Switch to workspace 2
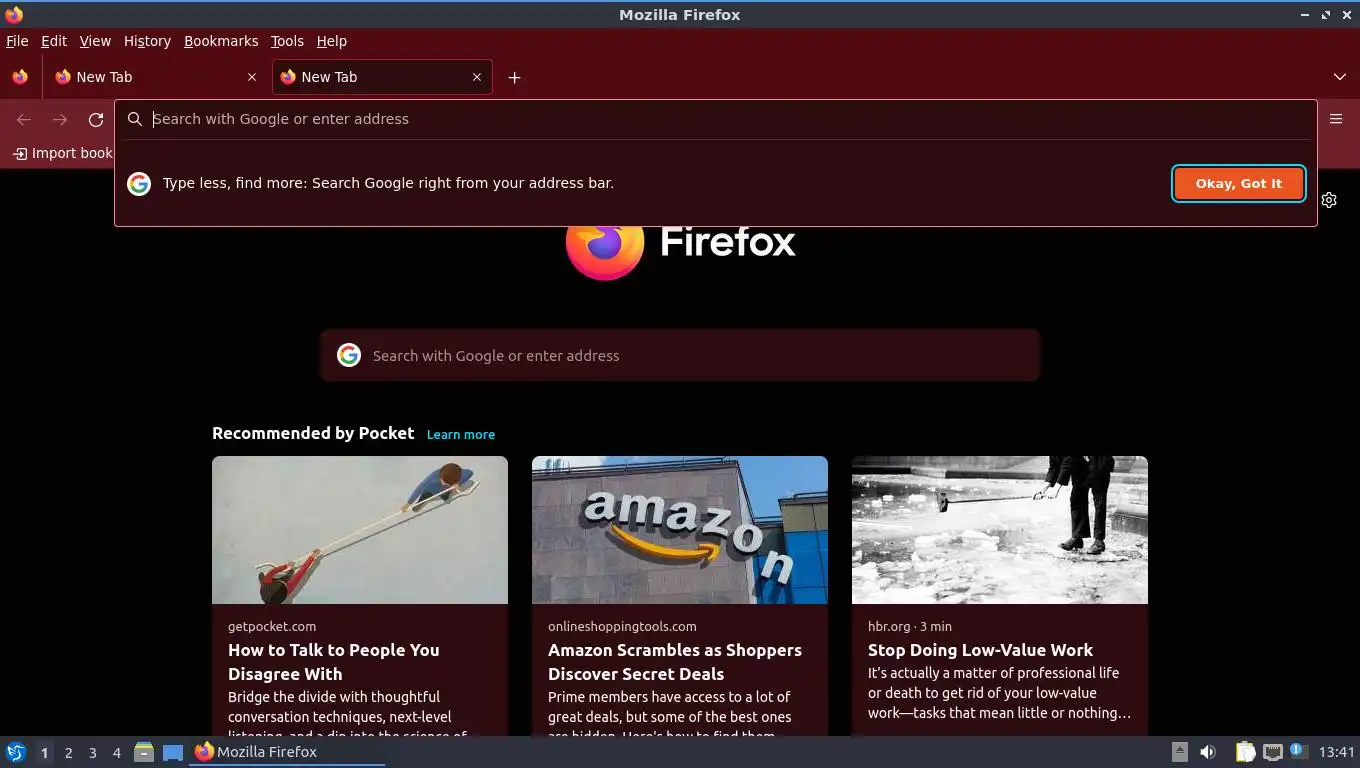The height and width of the screenshot is (768, 1360). coord(68,753)
